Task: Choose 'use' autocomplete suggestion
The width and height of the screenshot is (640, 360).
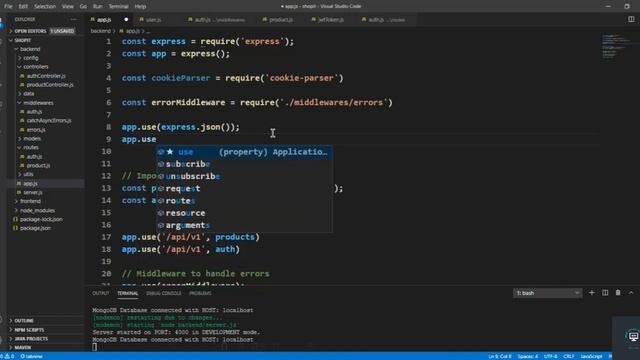Action: click(244, 152)
